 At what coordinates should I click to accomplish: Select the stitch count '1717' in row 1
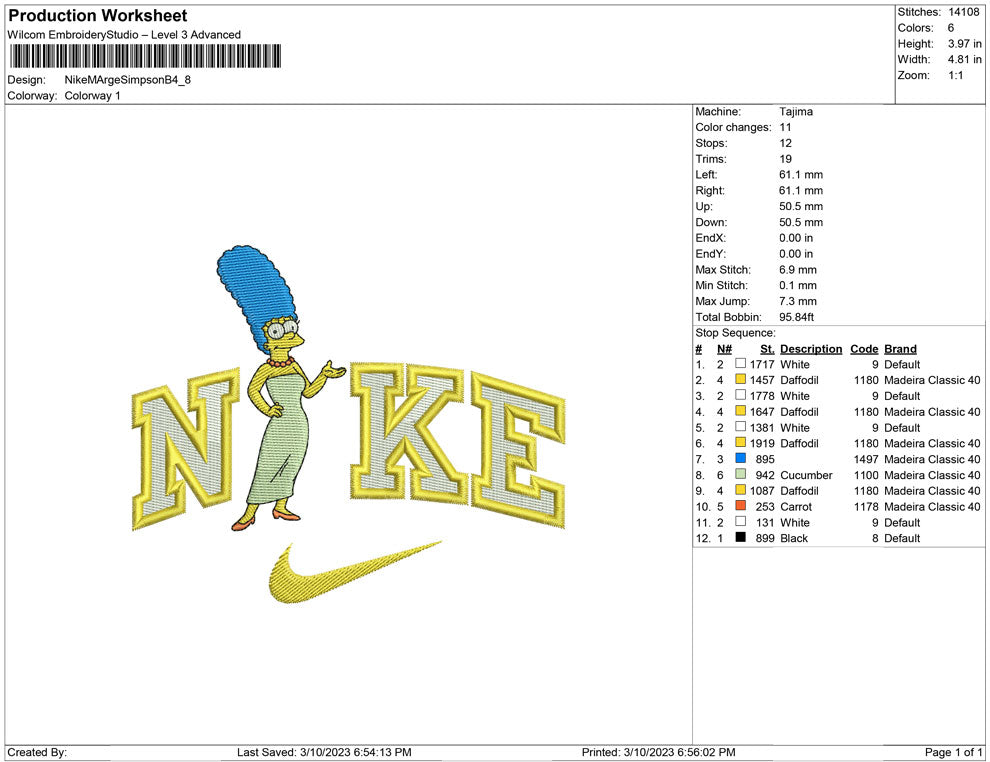pos(762,364)
